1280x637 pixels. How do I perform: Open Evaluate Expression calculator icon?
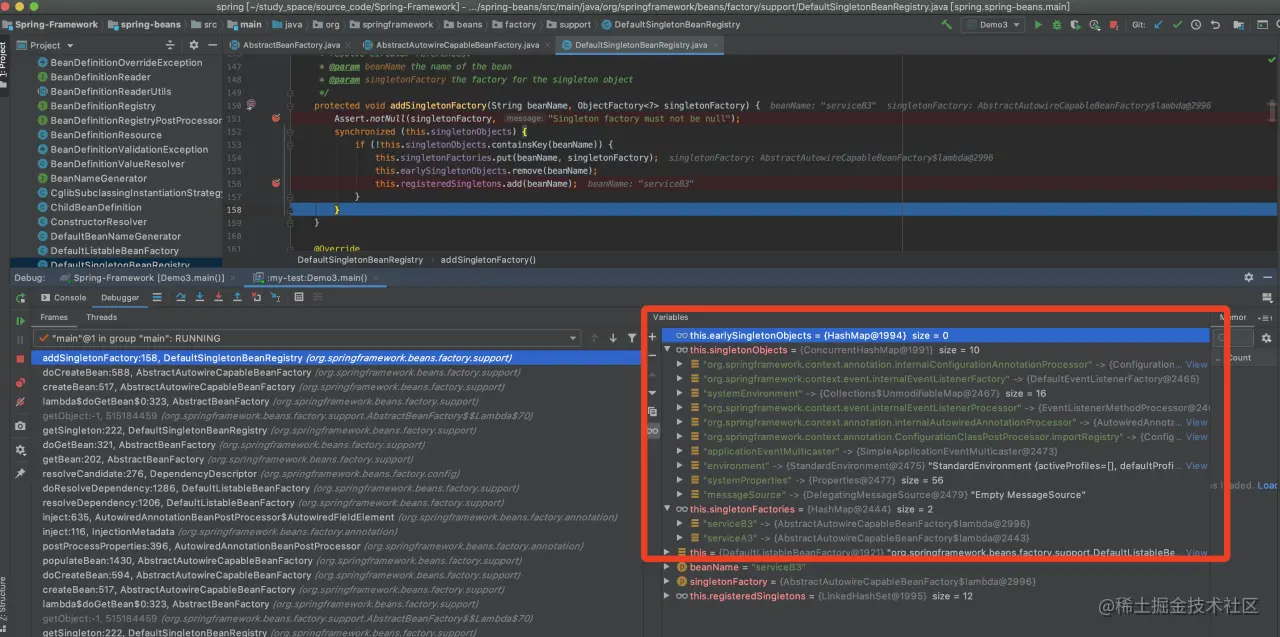301,297
